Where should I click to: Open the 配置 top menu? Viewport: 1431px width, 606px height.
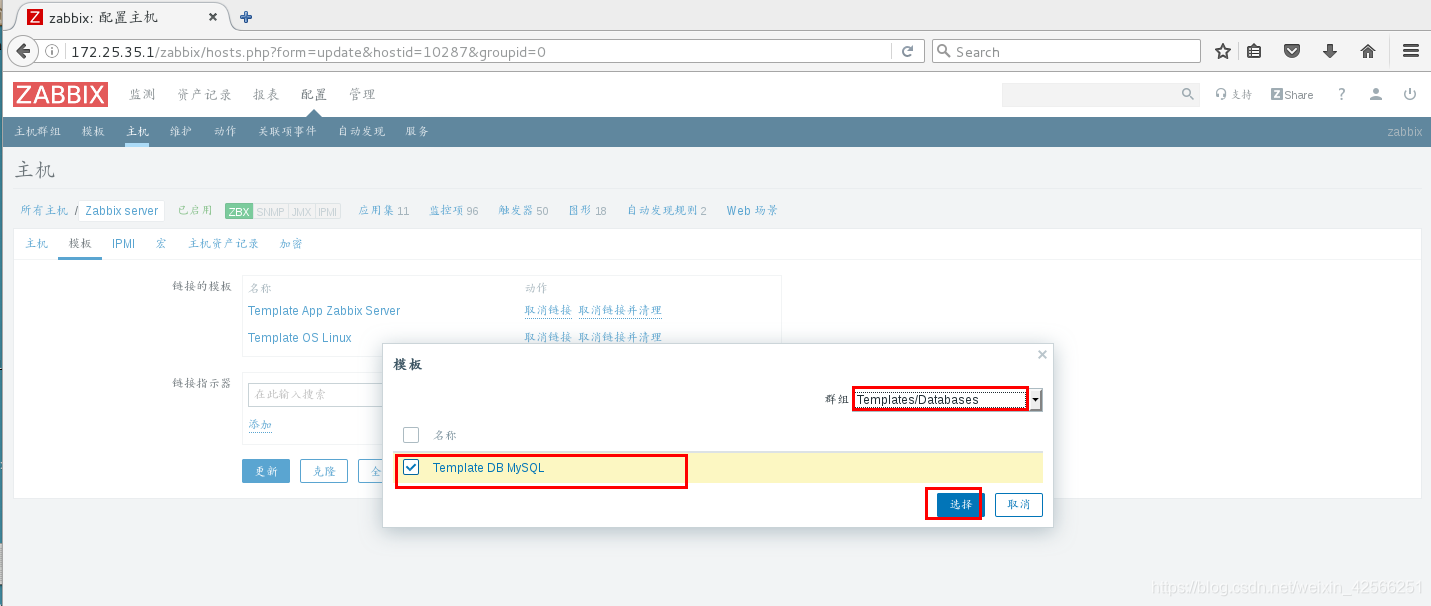pos(314,94)
